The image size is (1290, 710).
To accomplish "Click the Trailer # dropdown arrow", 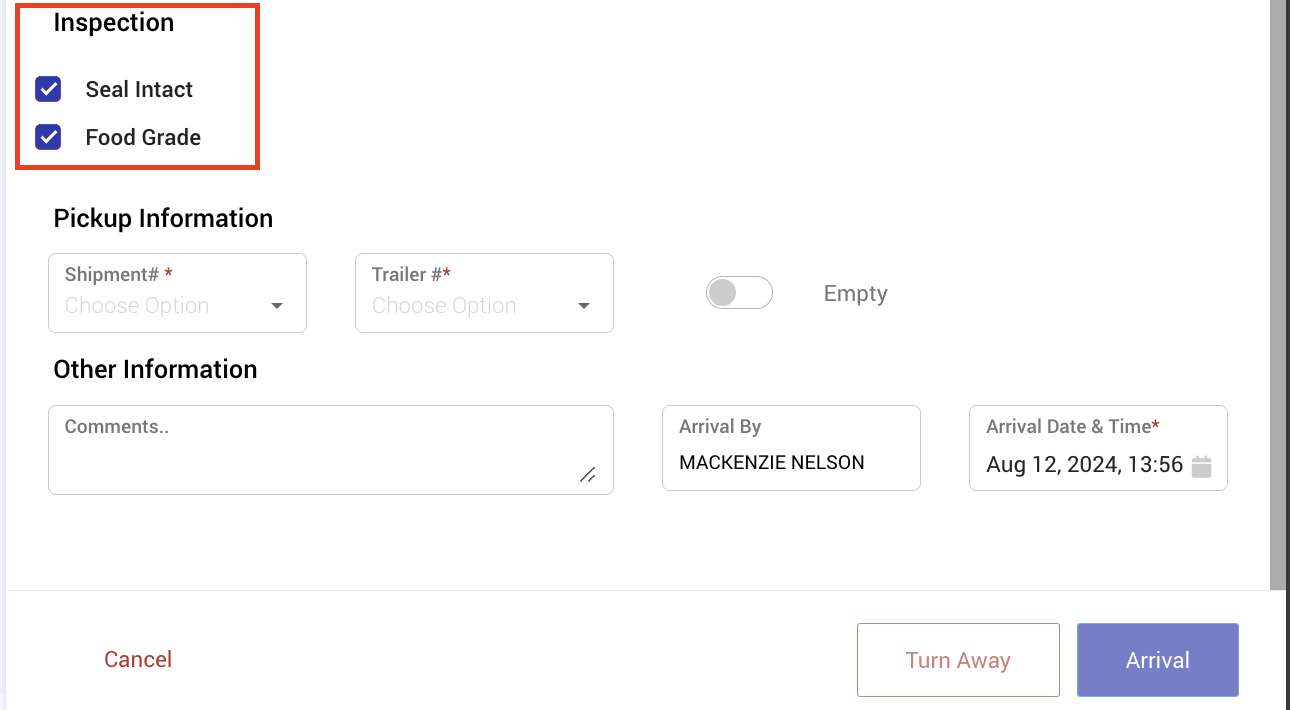I will tap(584, 306).
